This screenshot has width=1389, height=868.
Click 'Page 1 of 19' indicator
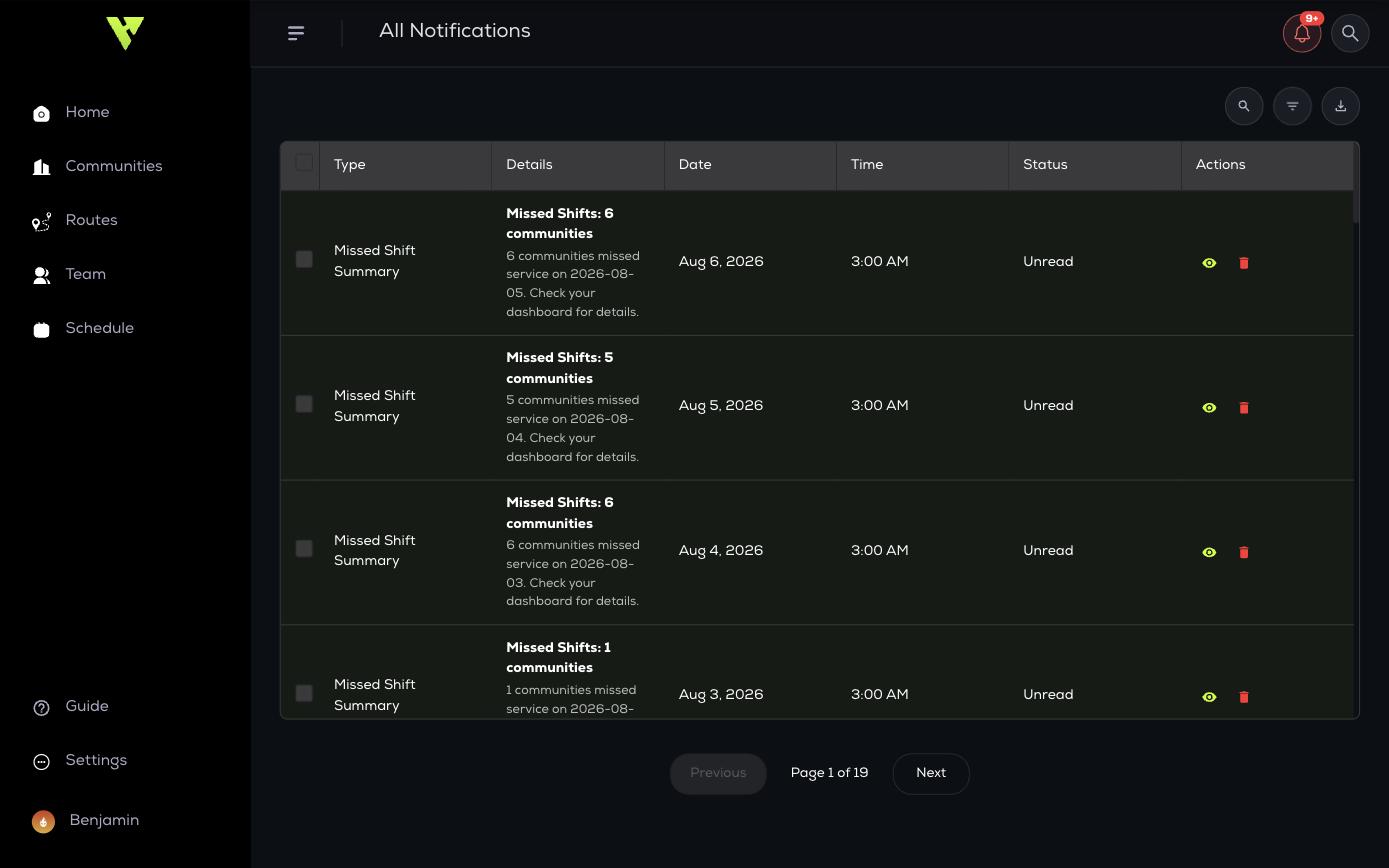829,774
